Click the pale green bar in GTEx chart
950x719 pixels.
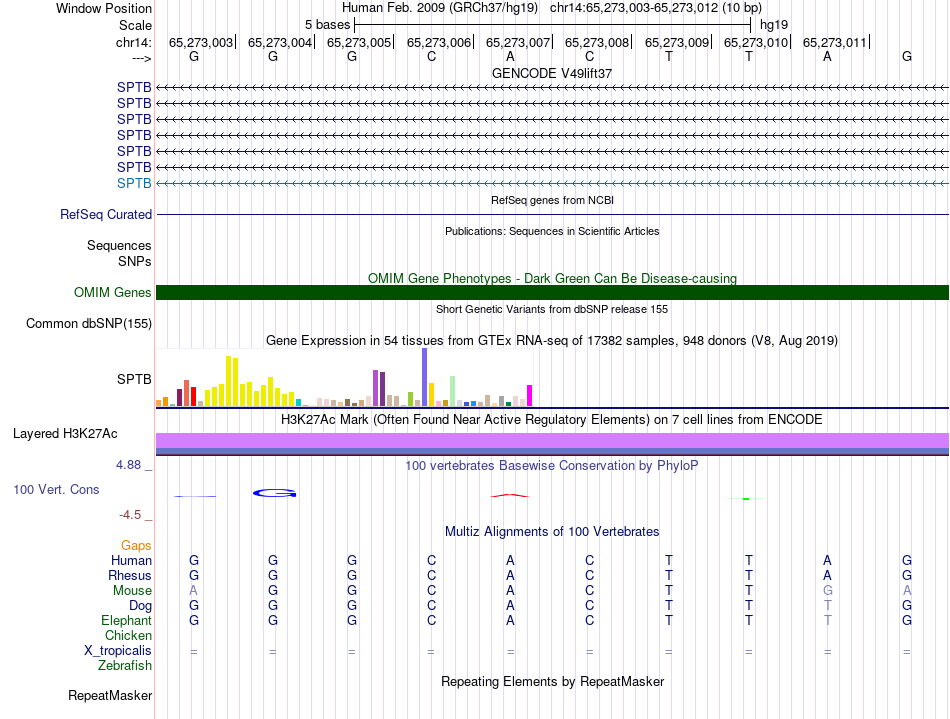coord(453,391)
